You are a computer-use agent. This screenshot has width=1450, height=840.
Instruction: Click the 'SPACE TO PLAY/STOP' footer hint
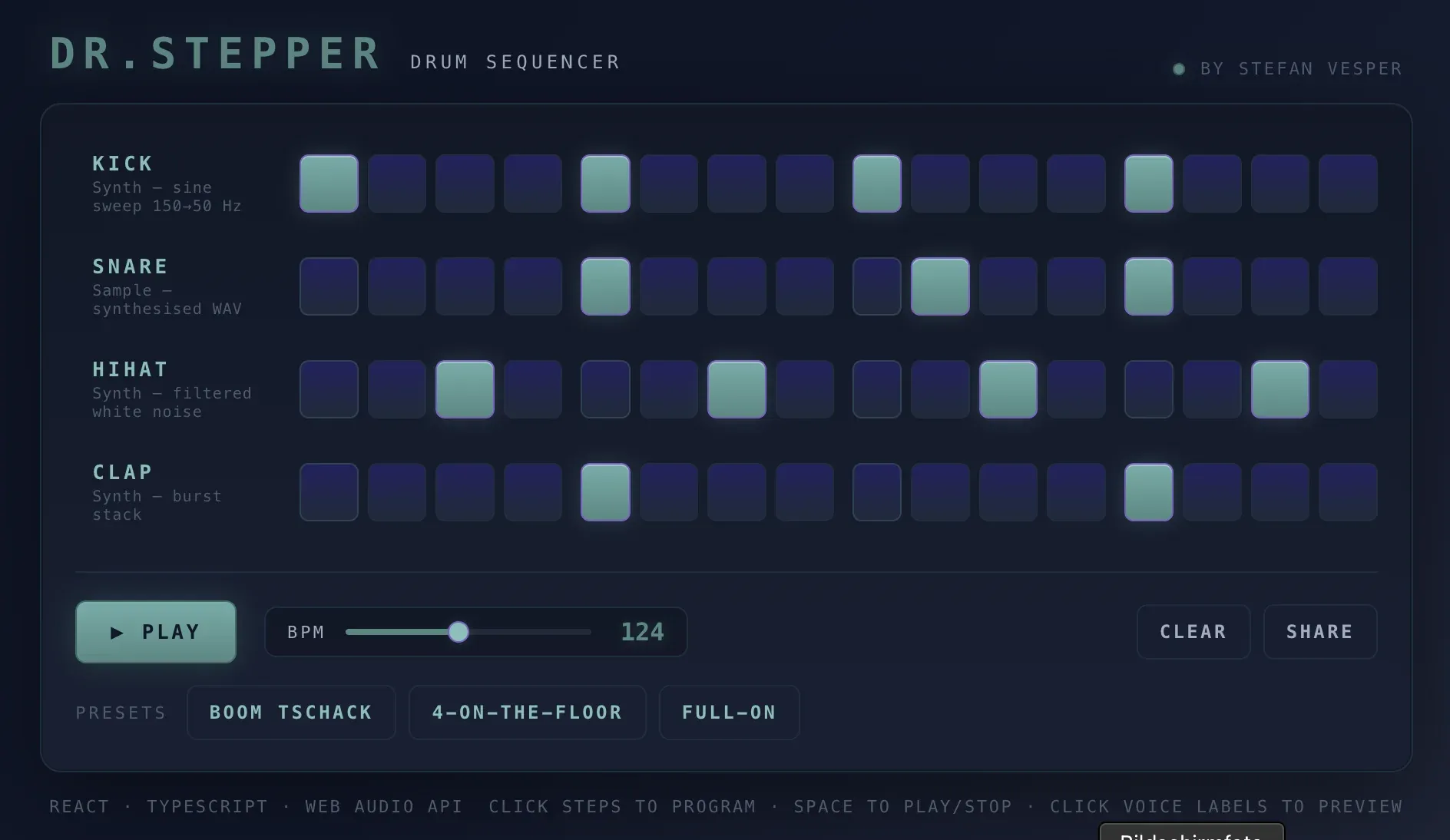(903, 807)
